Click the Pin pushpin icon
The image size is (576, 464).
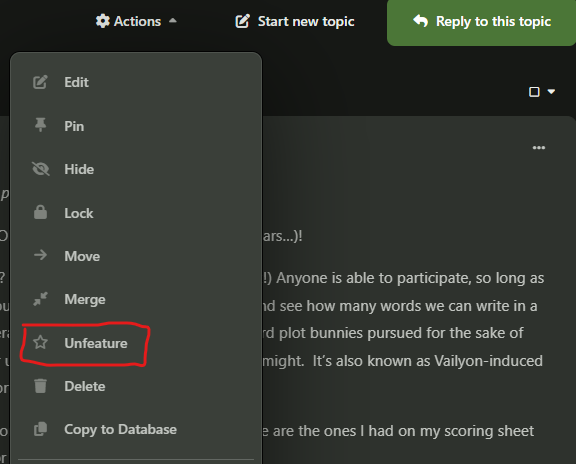(x=40, y=125)
